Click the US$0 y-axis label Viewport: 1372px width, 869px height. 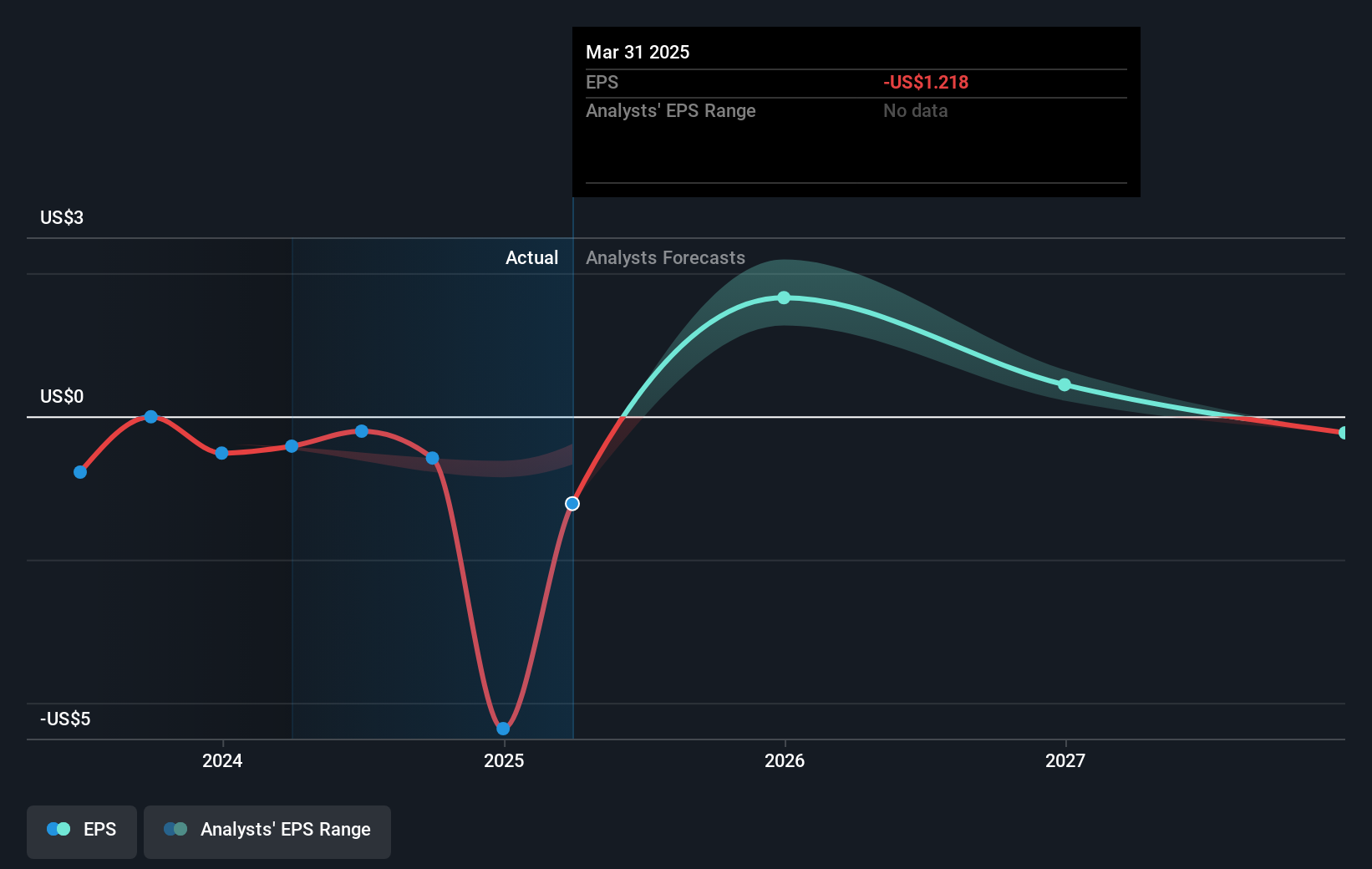(x=62, y=396)
